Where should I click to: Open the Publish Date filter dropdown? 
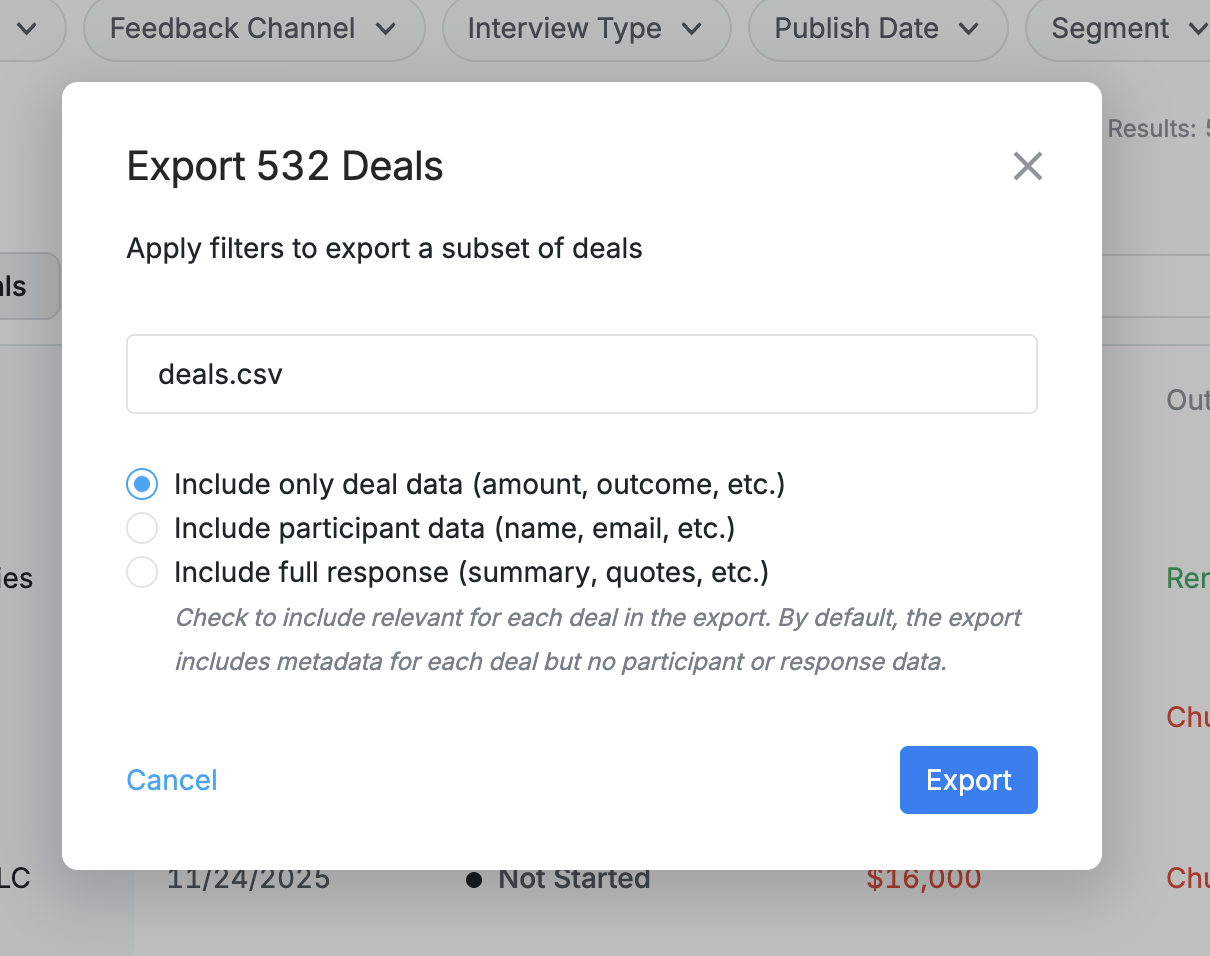(x=877, y=29)
